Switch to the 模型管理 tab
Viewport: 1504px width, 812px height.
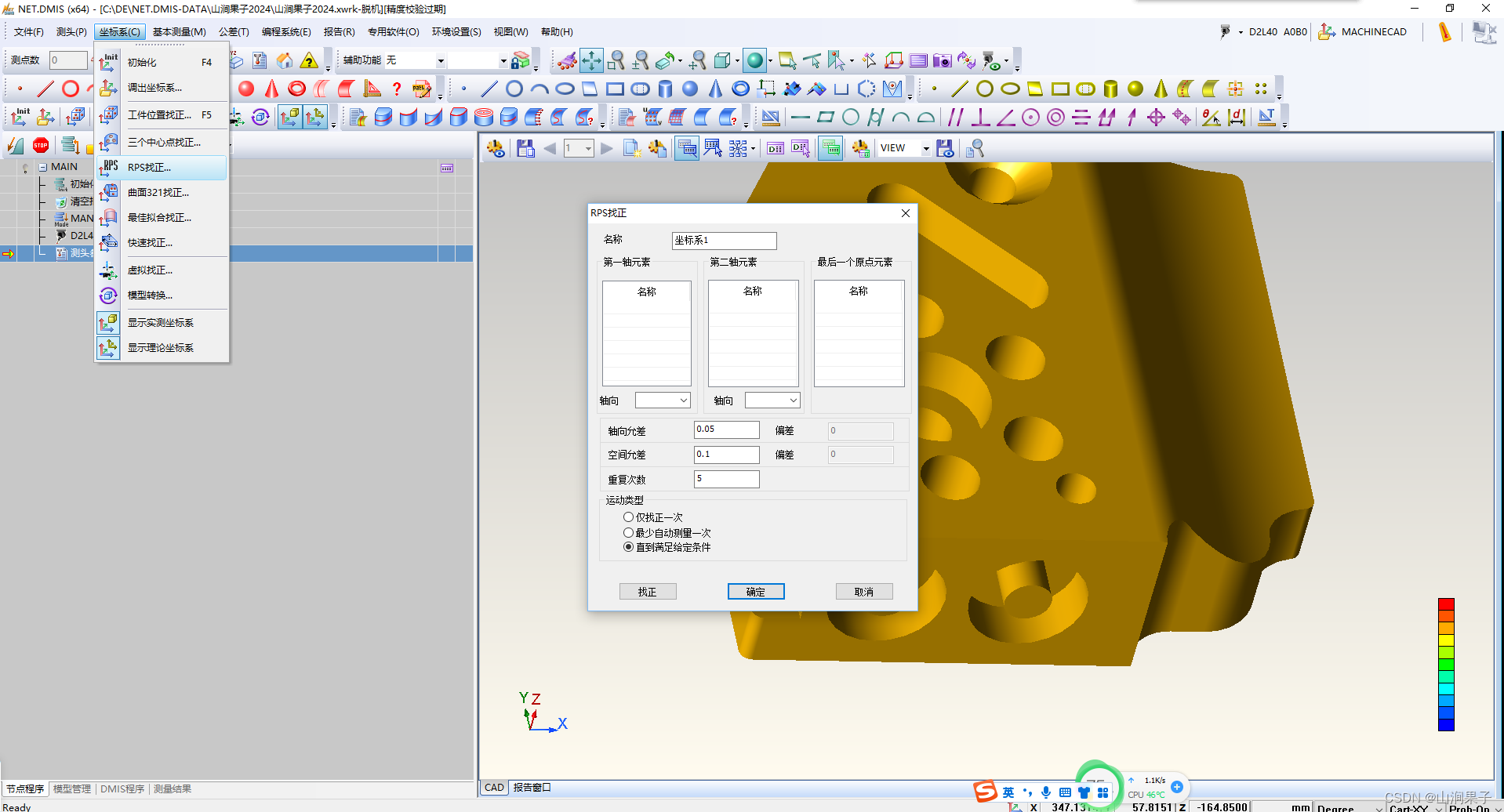[72, 789]
